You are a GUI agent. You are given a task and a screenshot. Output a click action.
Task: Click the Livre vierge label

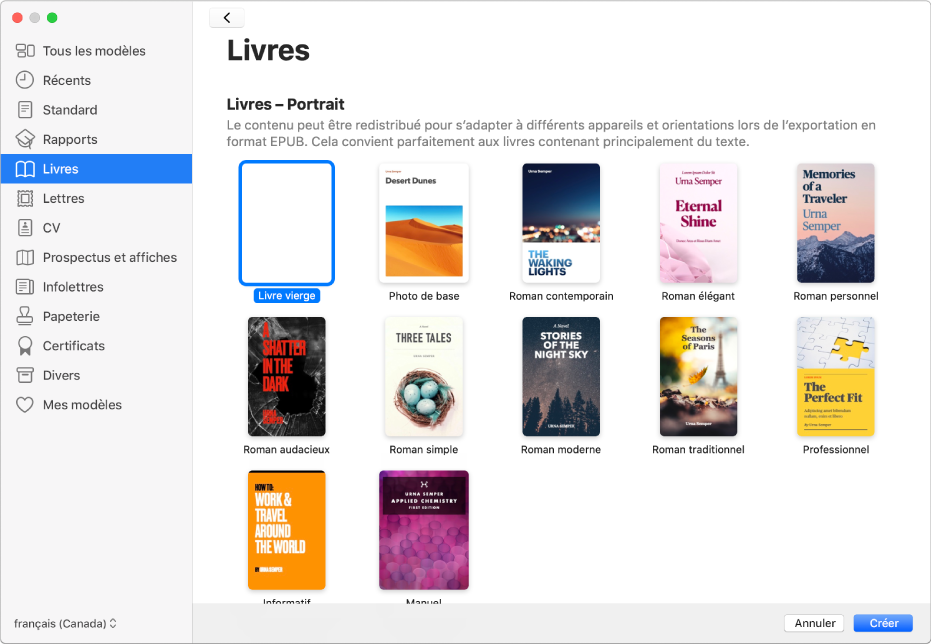pos(287,296)
